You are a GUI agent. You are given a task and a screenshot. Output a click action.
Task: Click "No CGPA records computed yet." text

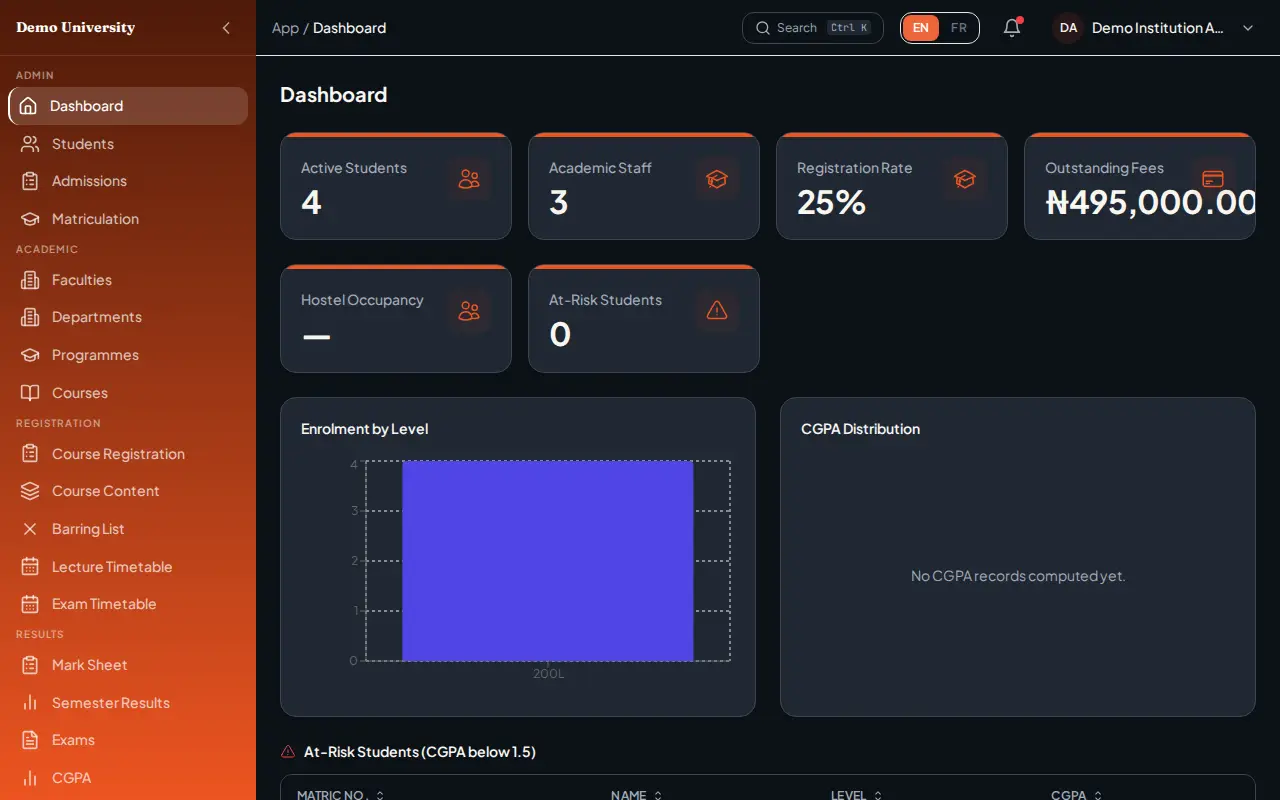coord(1018,576)
